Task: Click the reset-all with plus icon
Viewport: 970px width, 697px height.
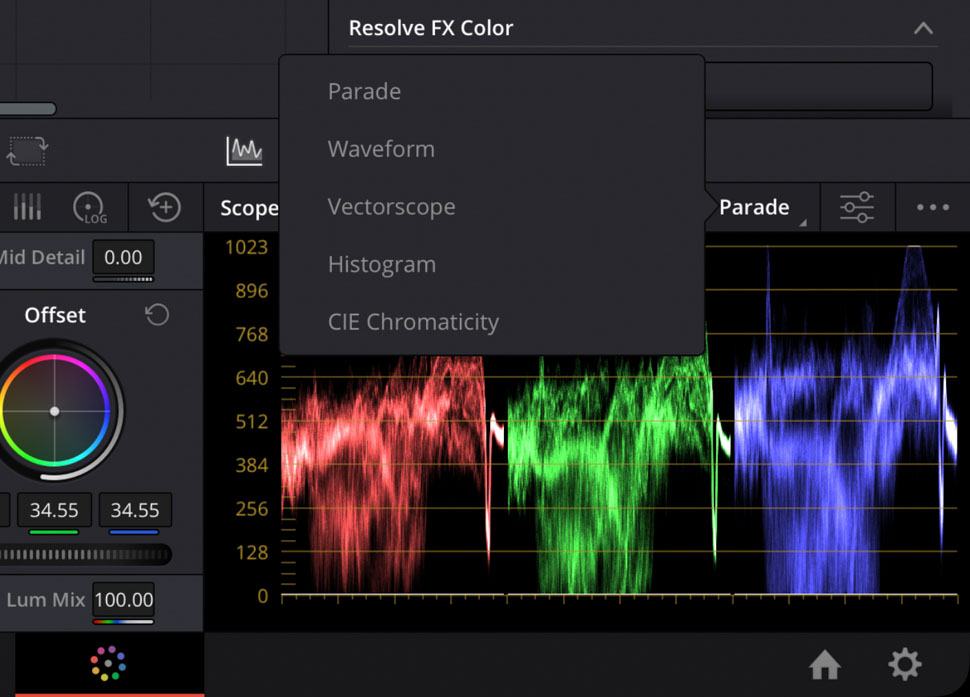Action: [x=165, y=207]
